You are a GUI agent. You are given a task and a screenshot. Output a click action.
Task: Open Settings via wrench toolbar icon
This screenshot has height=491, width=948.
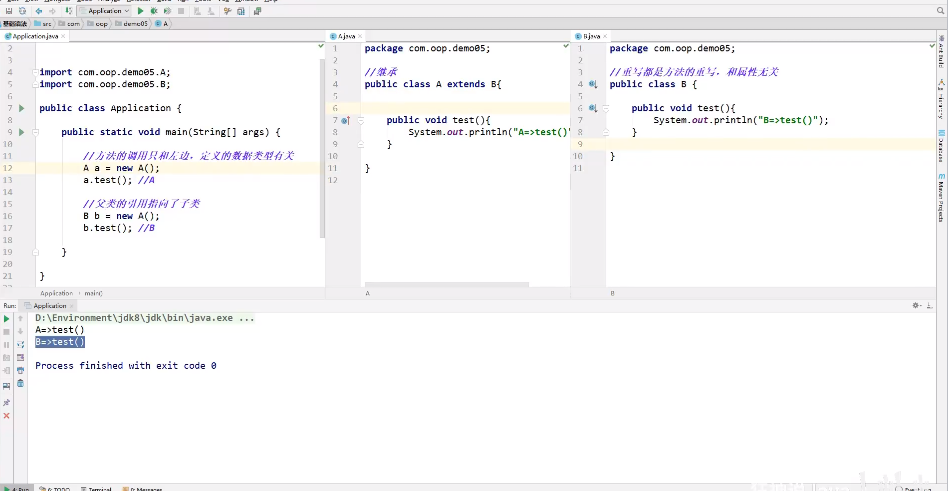click(x=228, y=11)
